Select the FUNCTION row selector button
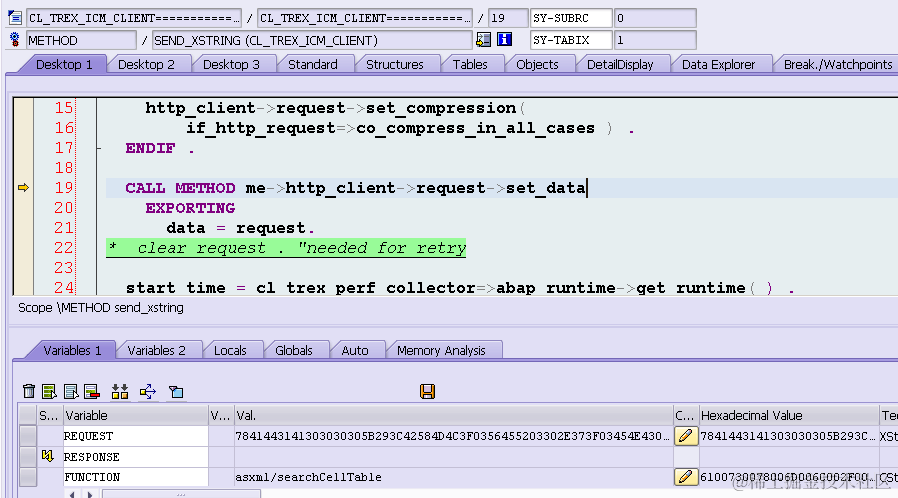Viewport: 898px width, 498px height. (28, 477)
